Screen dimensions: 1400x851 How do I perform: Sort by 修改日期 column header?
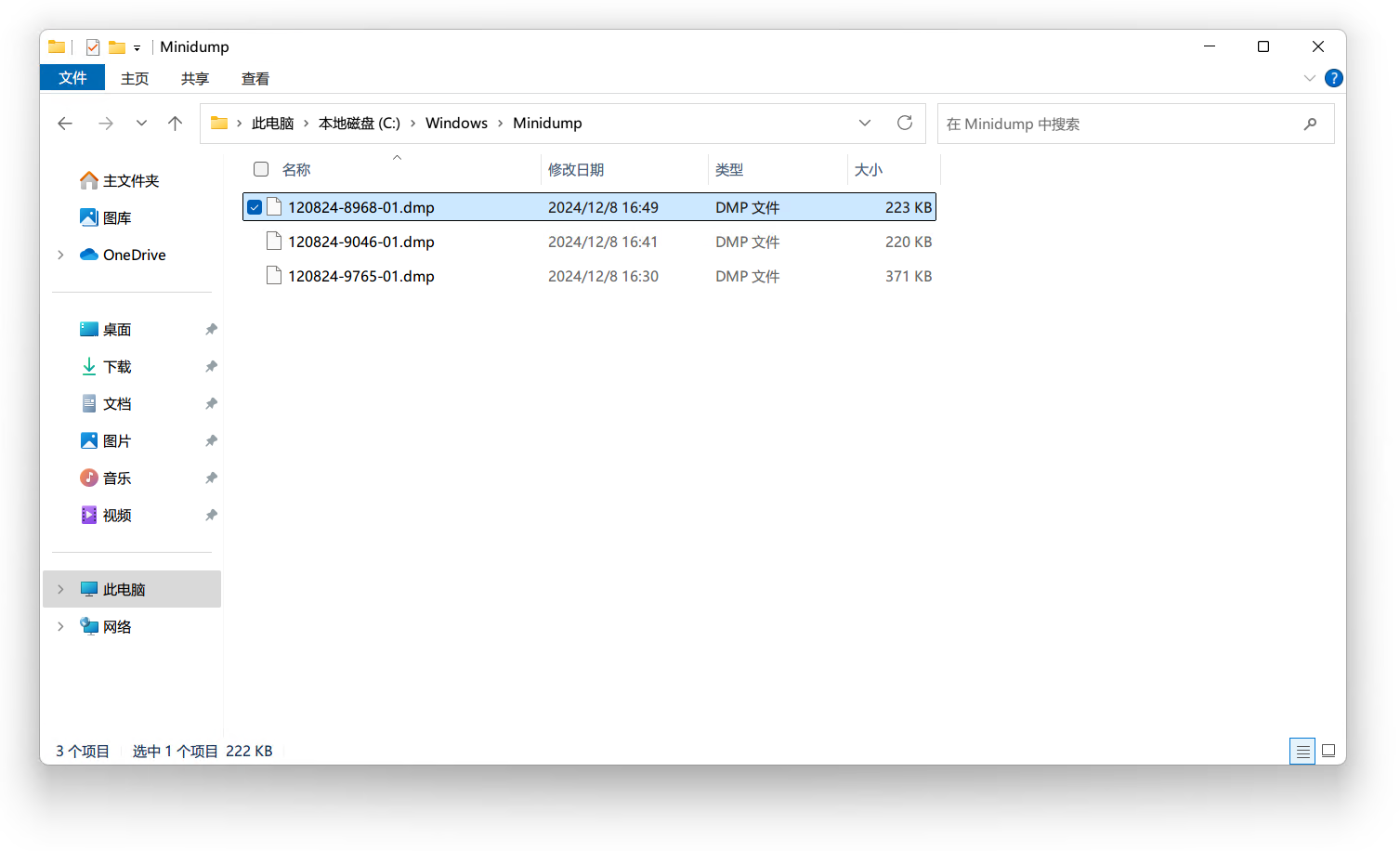tap(576, 169)
